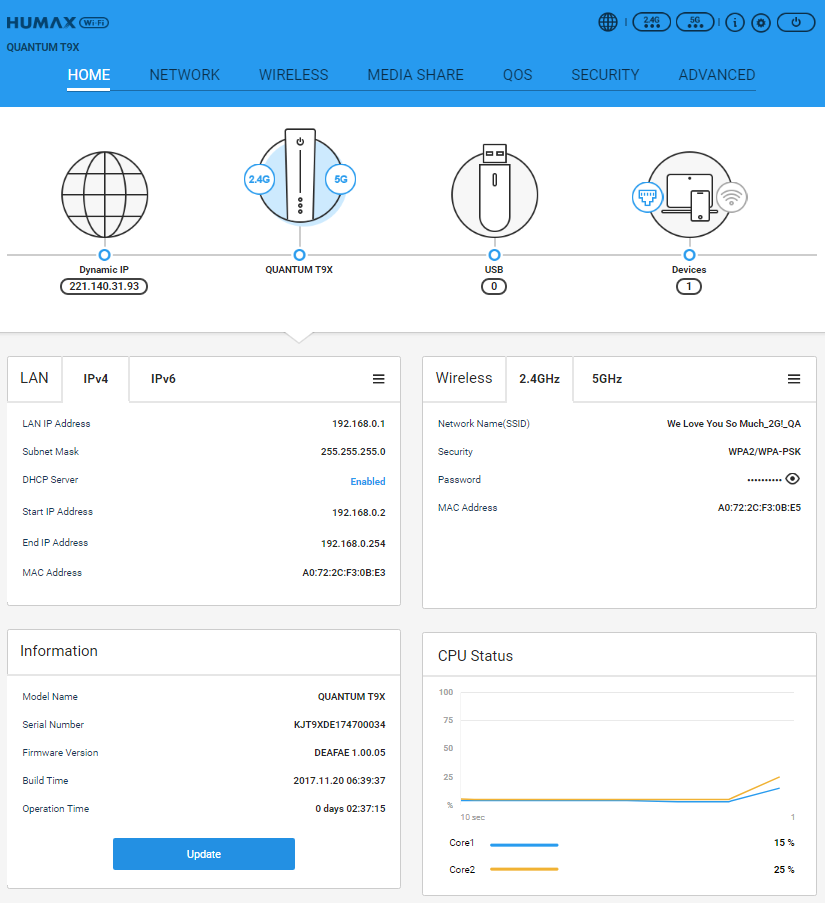Click the Core2 orange legend line

click(524, 869)
